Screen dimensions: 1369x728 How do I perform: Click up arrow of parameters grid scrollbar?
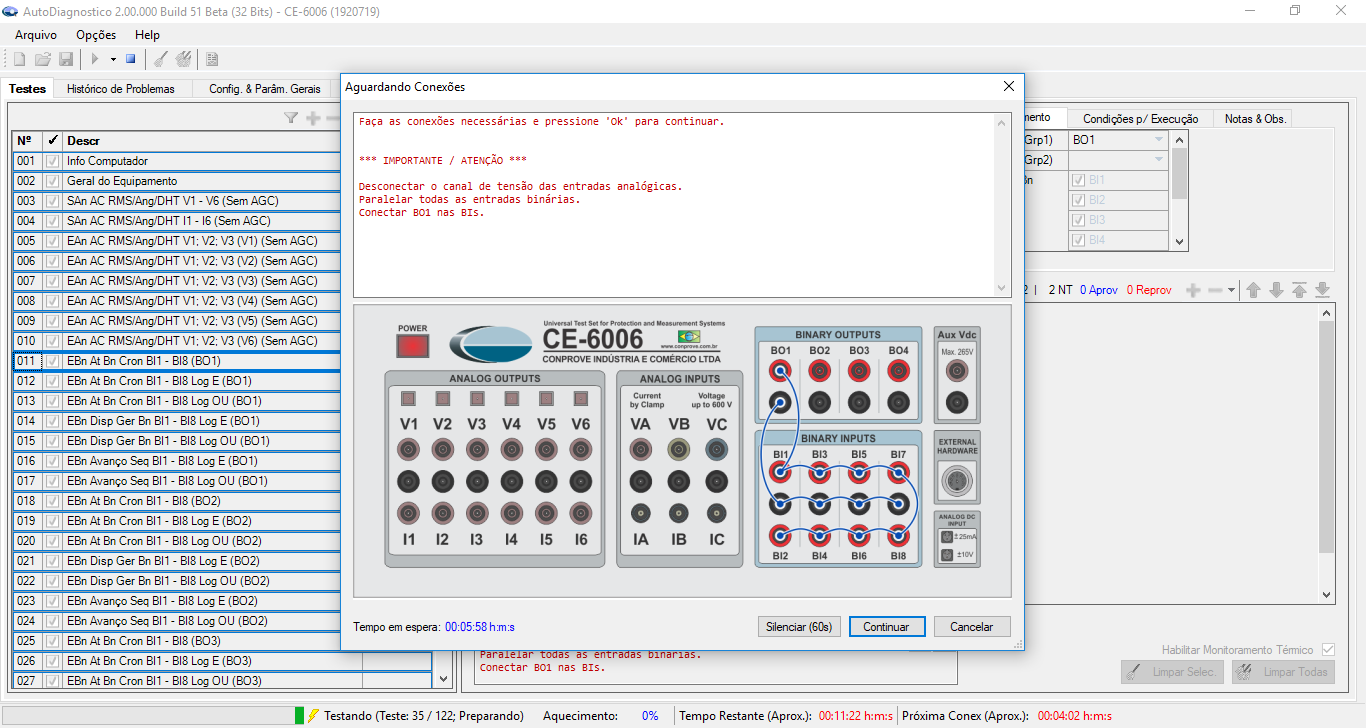(x=1180, y=139)
